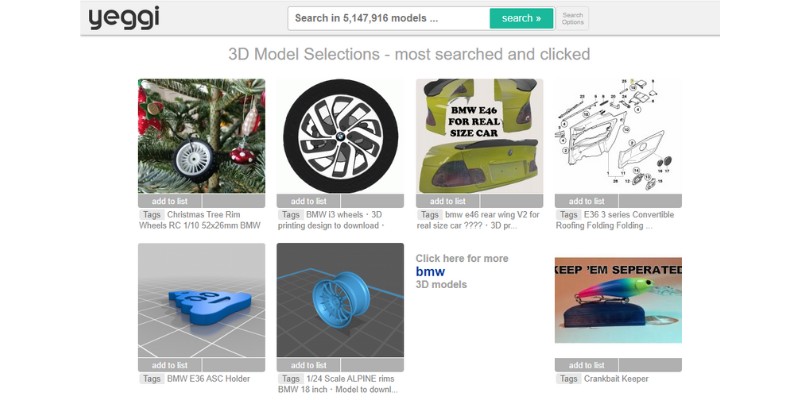Screen dimensions: 800x400
Task: Open the 1/24 Scale ALPINE rims link
Action: click(338, 384)
